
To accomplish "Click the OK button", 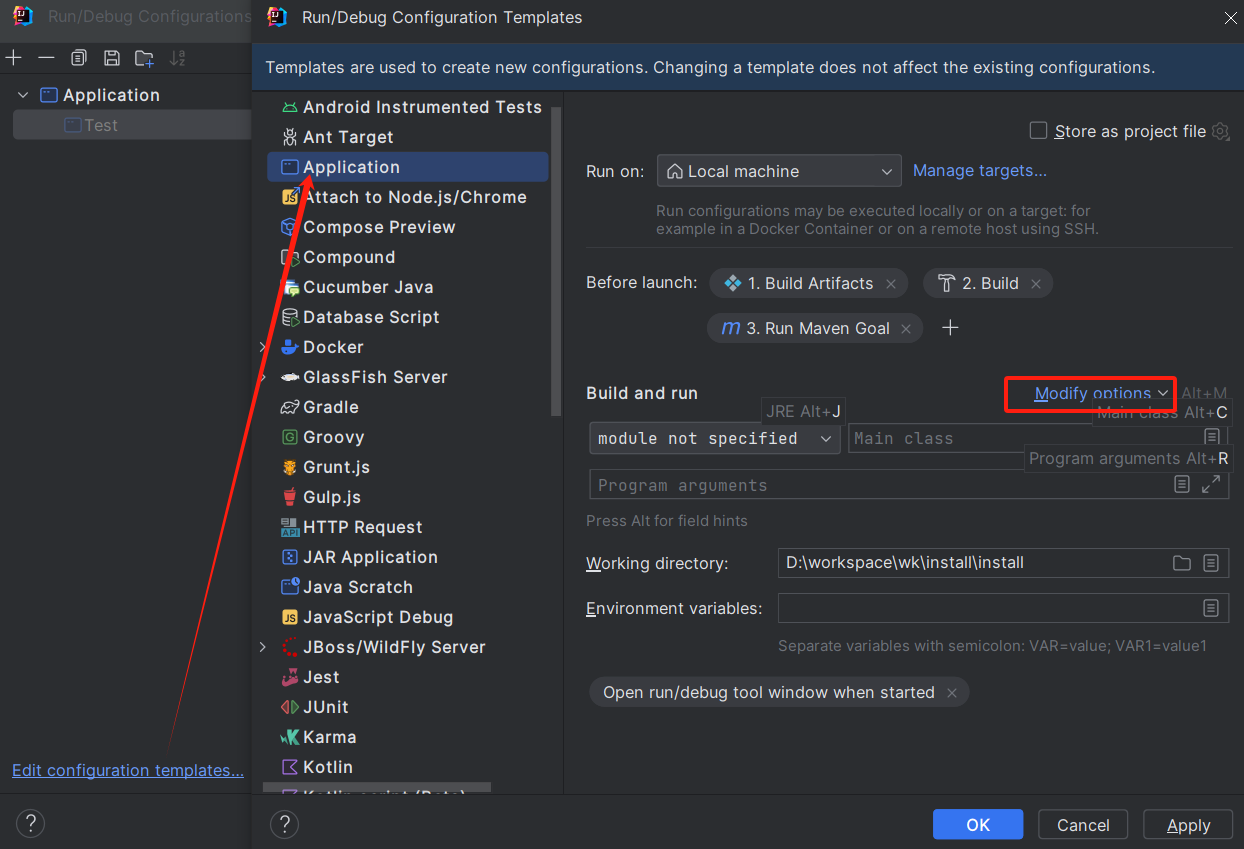I will [978, 825].
